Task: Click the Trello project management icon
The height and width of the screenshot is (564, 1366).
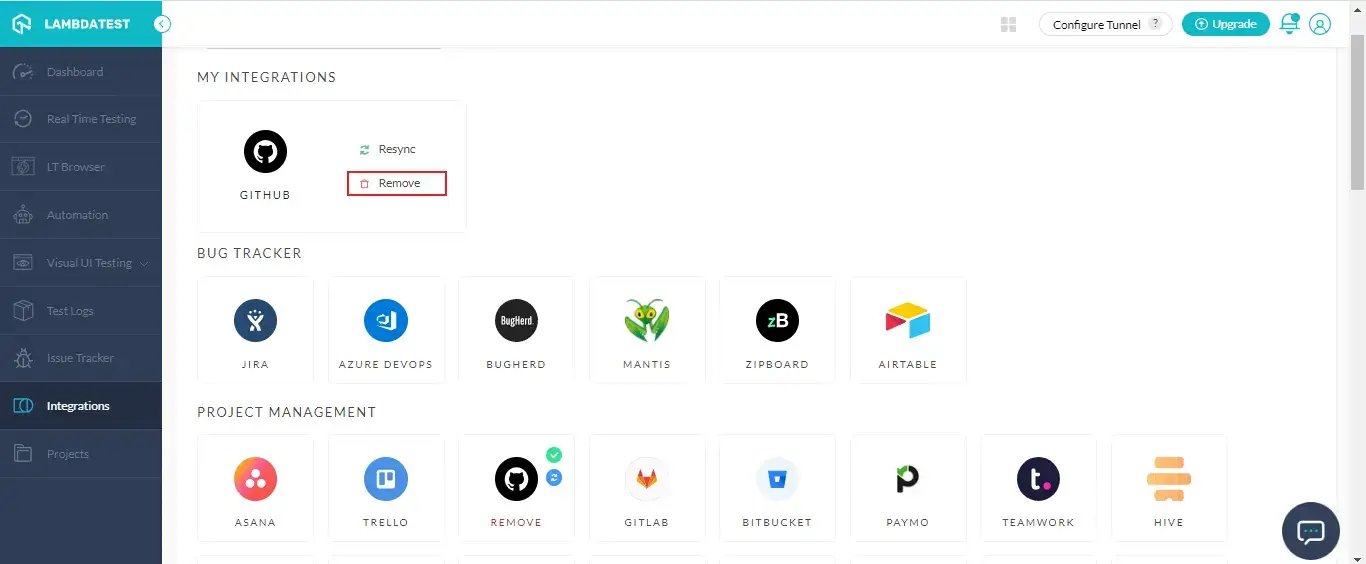Action: point(386,479)
